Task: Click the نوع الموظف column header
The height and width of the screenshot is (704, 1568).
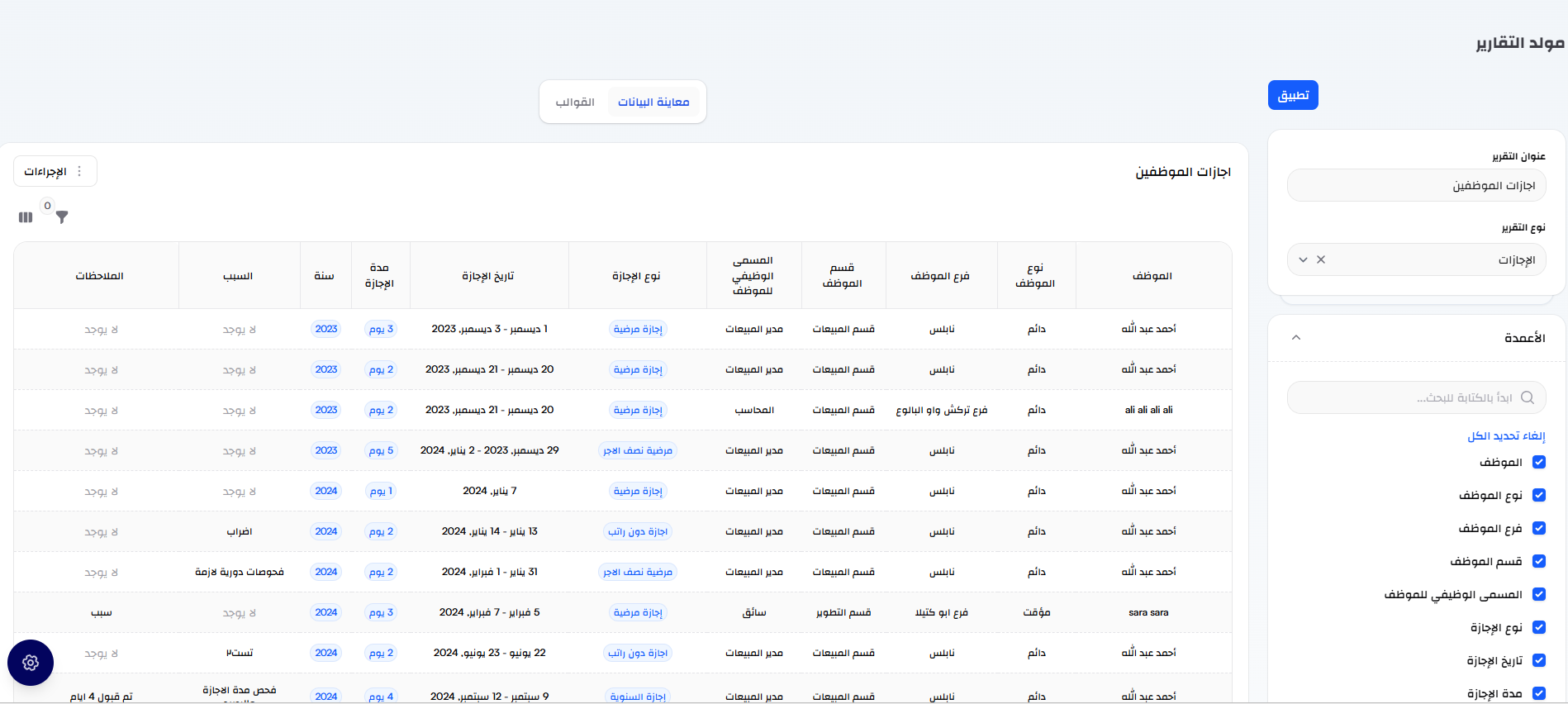Action: [x=1035, y=275]
